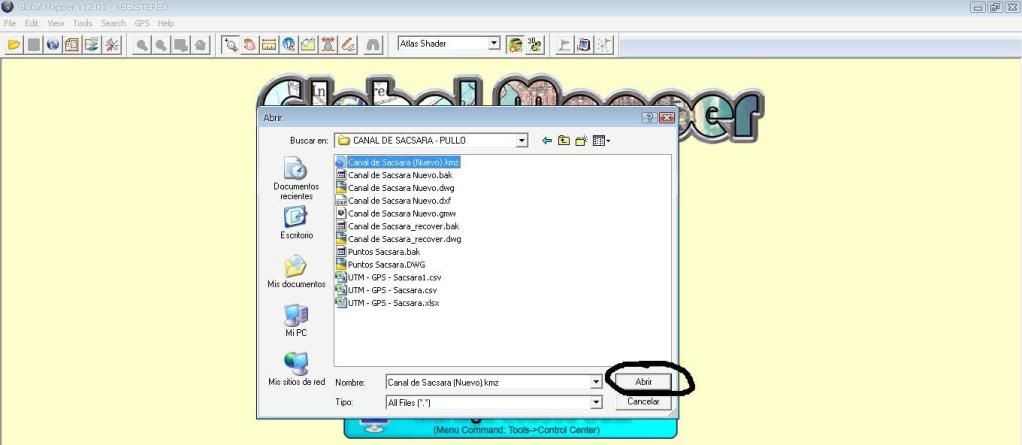Open Escritorio in places bar
The width and height of the screenshot is (1022, 445).
[297, 223]
